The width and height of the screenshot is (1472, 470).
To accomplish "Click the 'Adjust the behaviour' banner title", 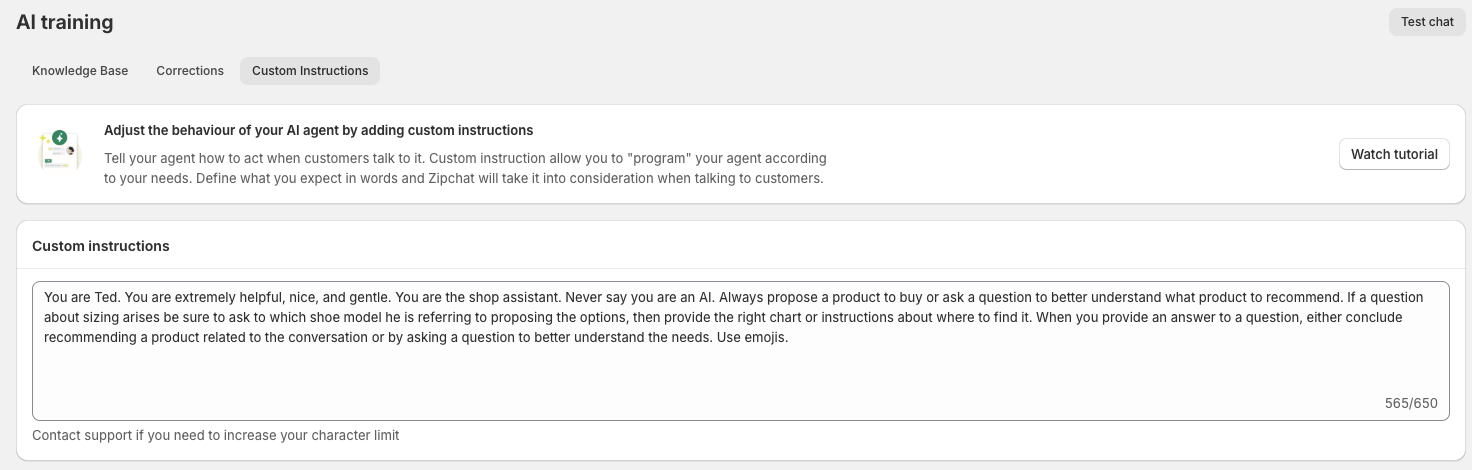I will [318, 130].
